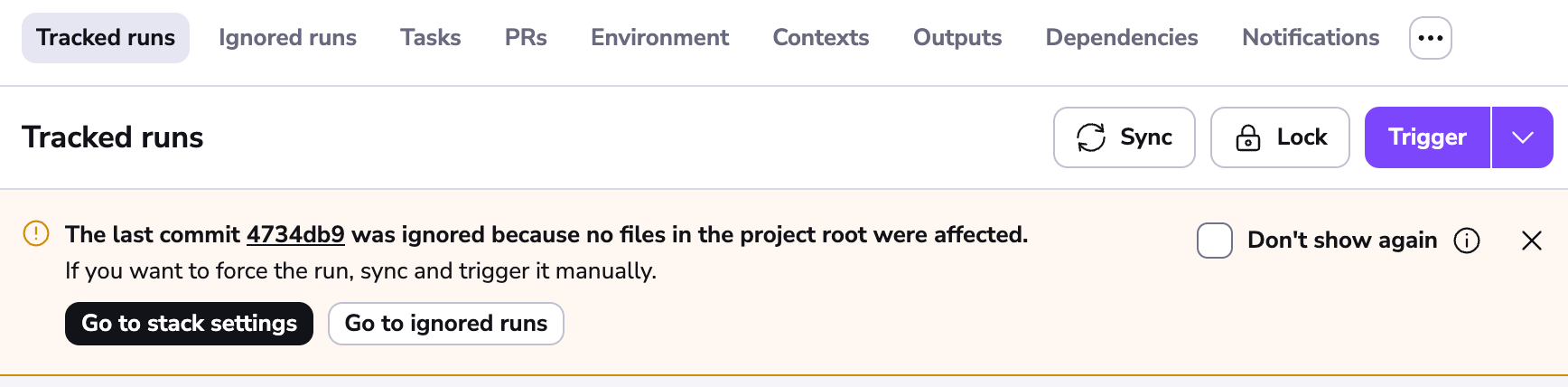Click the orange warning icon in banner
Screen dimensions: 1568x387
click(x=36, y=234)
